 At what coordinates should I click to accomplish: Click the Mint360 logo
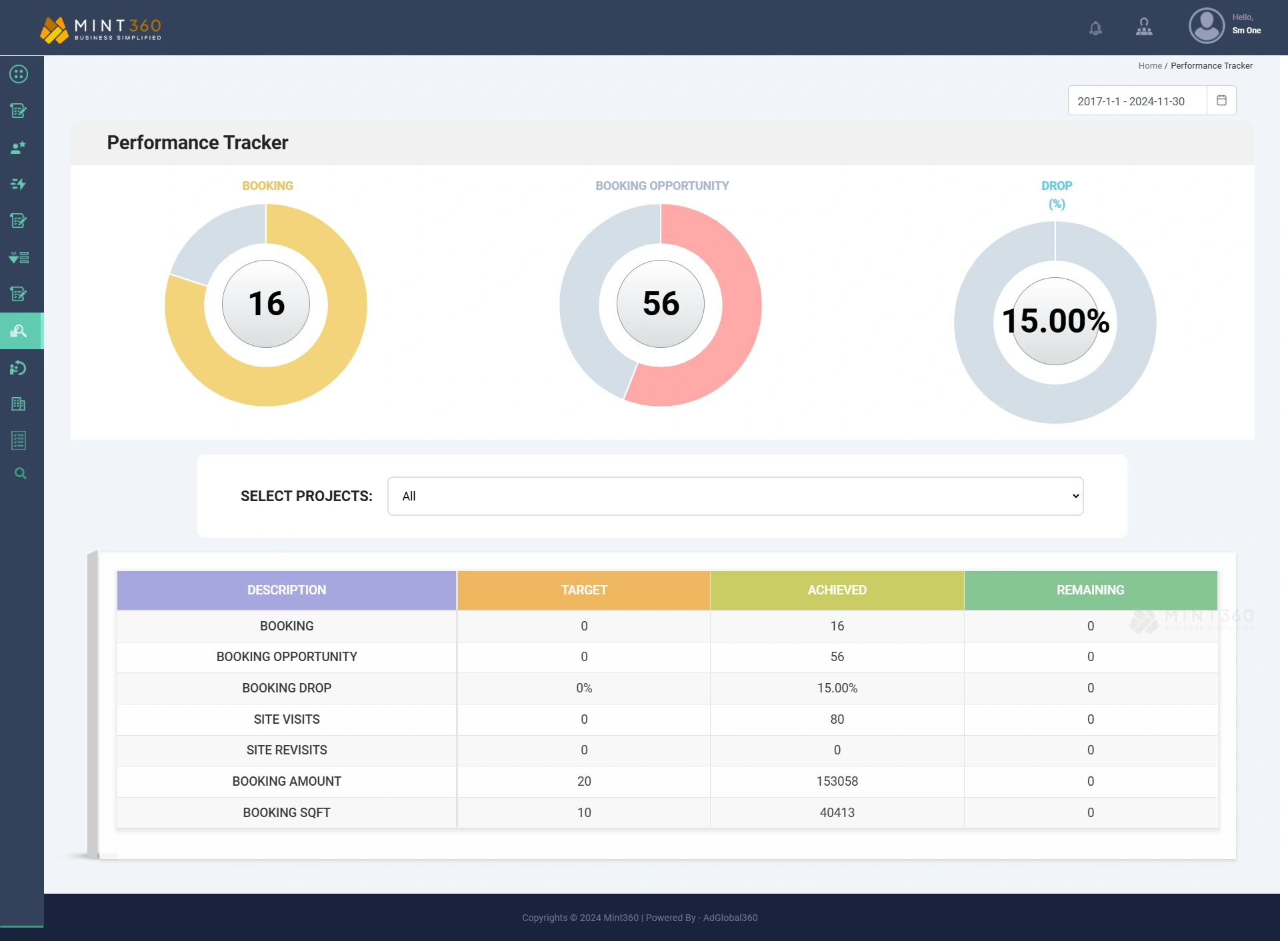[101, 29]
